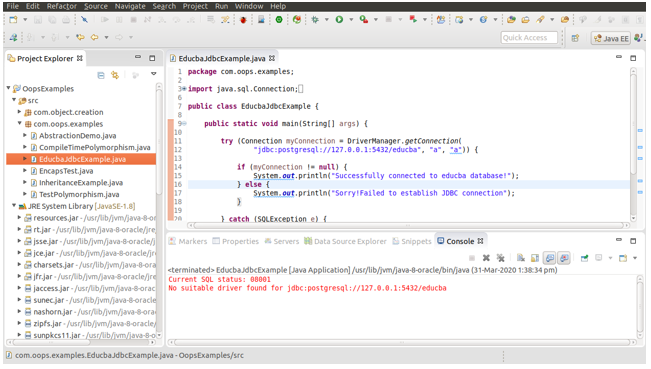Click the Open Type folder icon
The height and width of the screenshot is (369, 651).
[x=512, y=20]
